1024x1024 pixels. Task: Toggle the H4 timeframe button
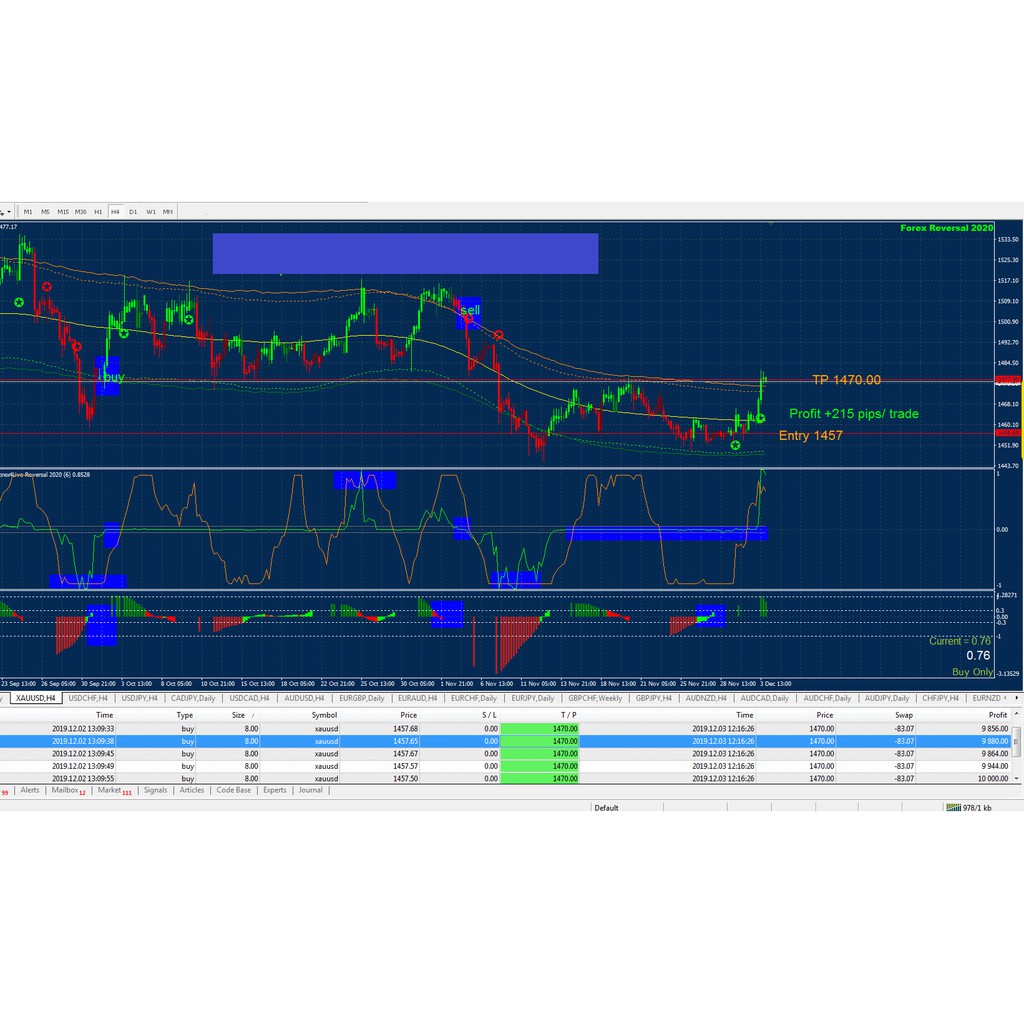pos(115,212)
